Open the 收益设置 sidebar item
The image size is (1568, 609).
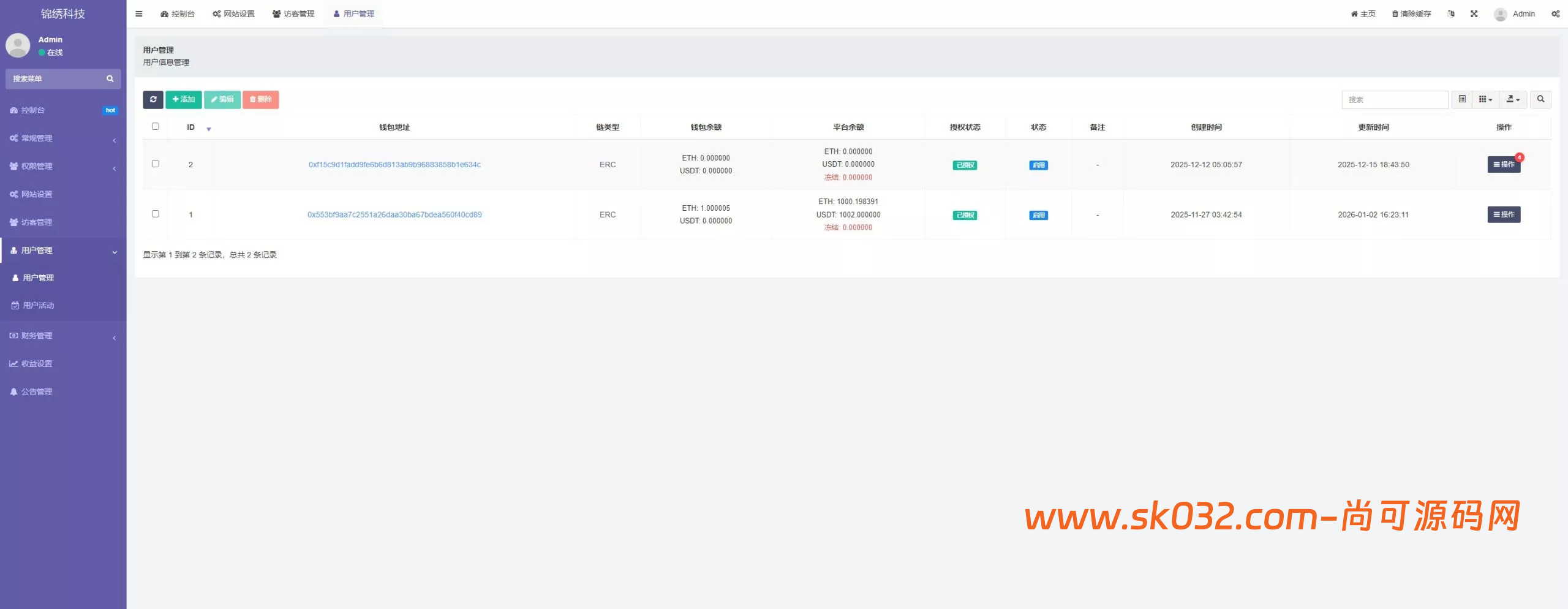coord(37,363)
